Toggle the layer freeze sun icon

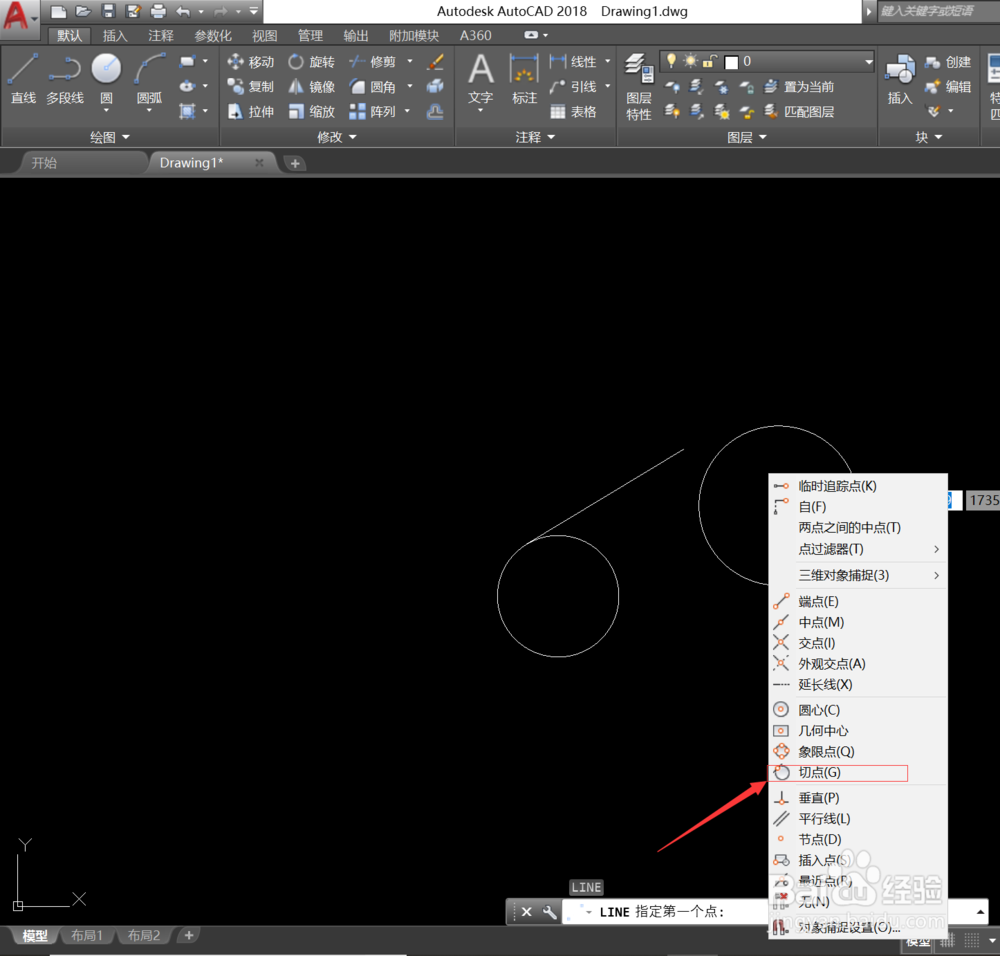coord(691,61)
